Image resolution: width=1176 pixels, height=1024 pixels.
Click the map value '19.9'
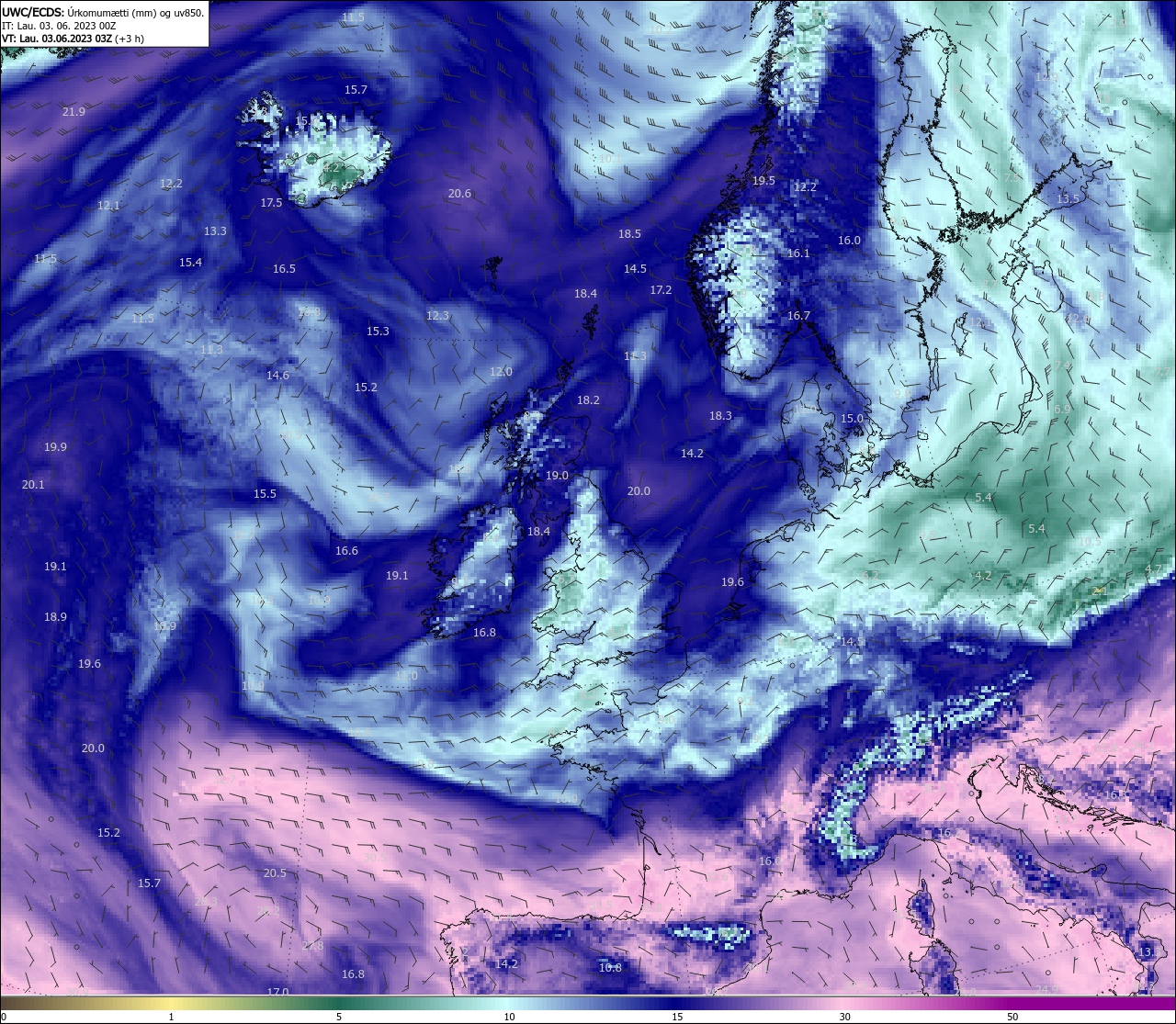(55, 446)
